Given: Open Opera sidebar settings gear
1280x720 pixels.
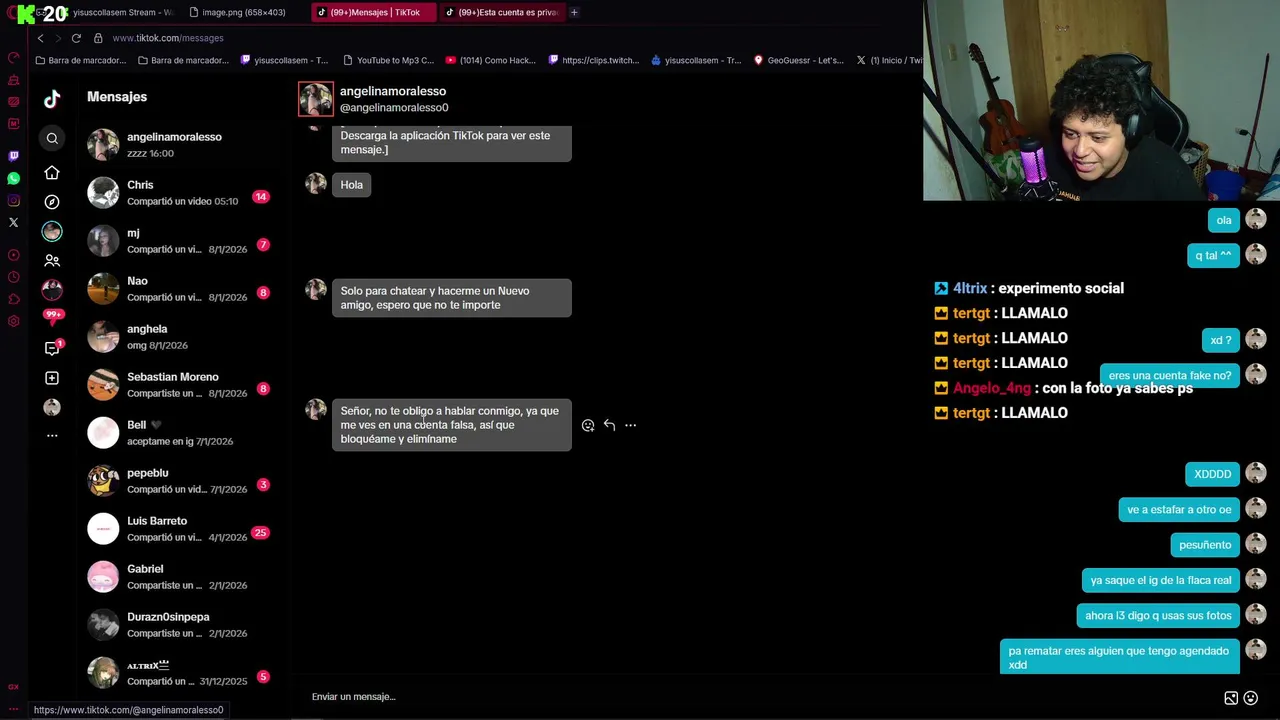Looking at the screenshot, I should [13, 321].
